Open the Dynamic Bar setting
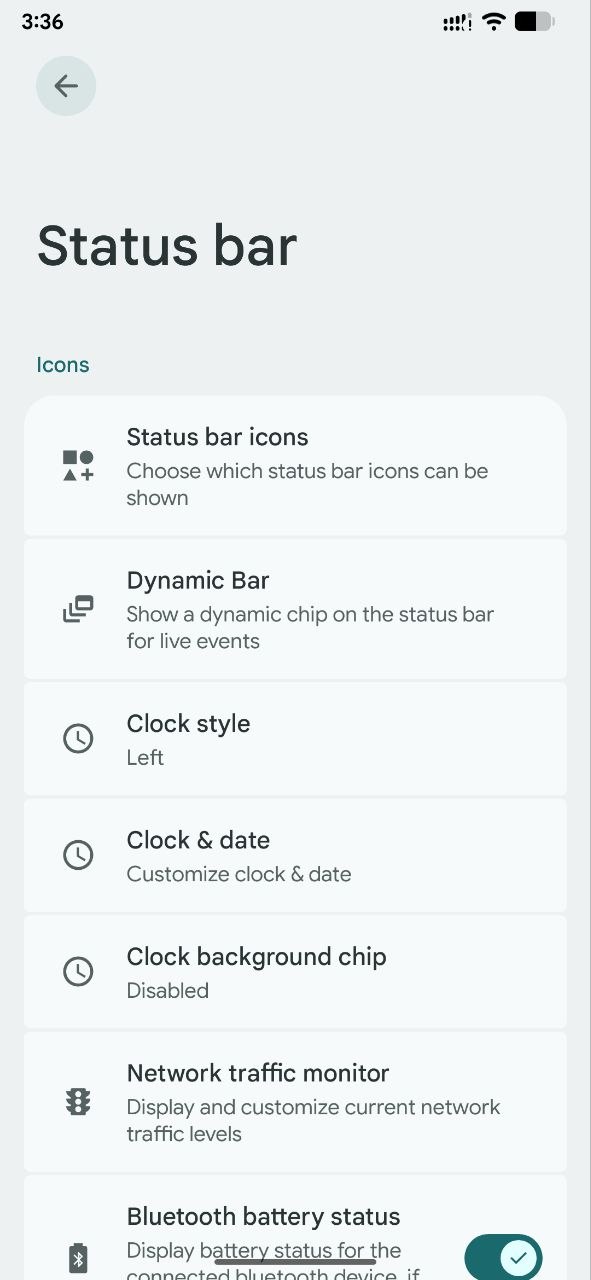Screen dimensions: 591x1280 pos(295,609)
